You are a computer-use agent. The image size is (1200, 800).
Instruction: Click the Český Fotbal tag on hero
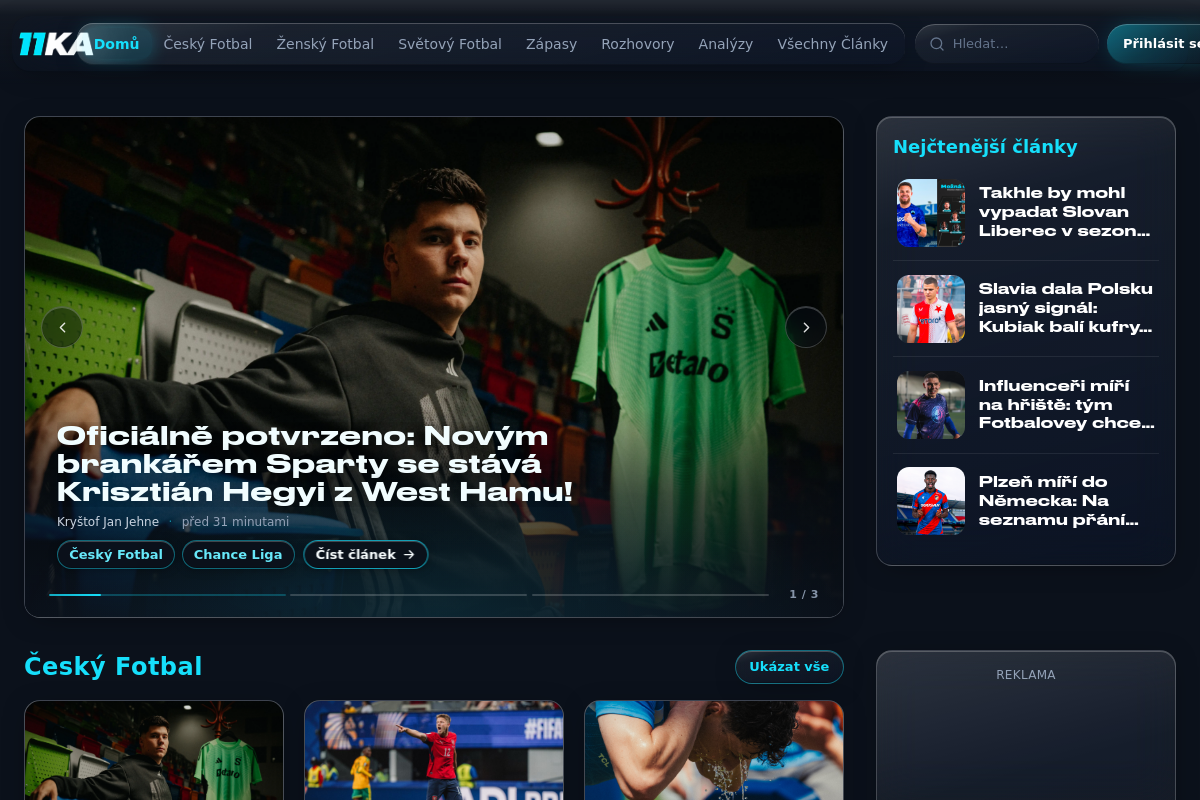116,555
